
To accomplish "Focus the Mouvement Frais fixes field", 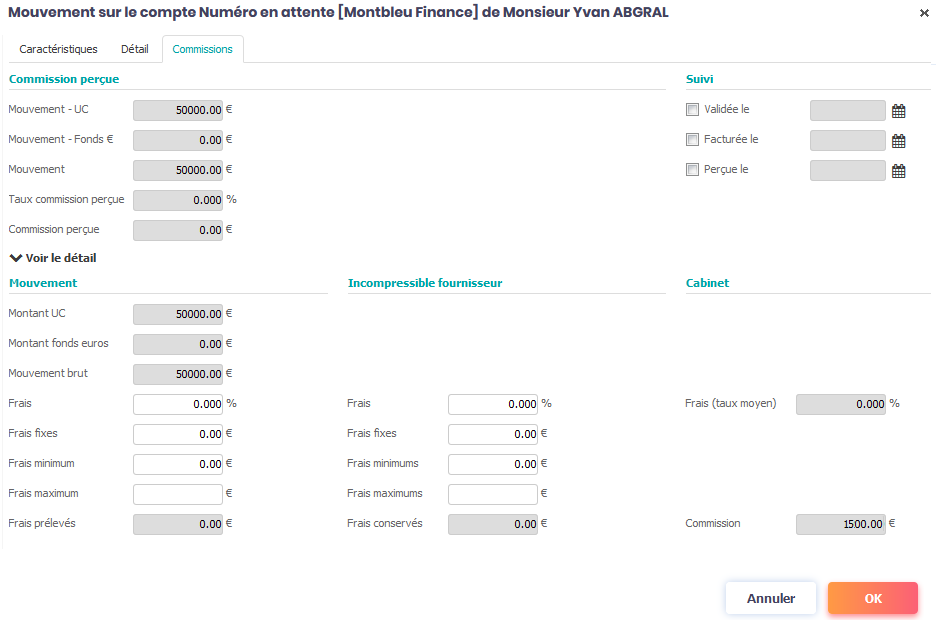I will coord(177,434).
